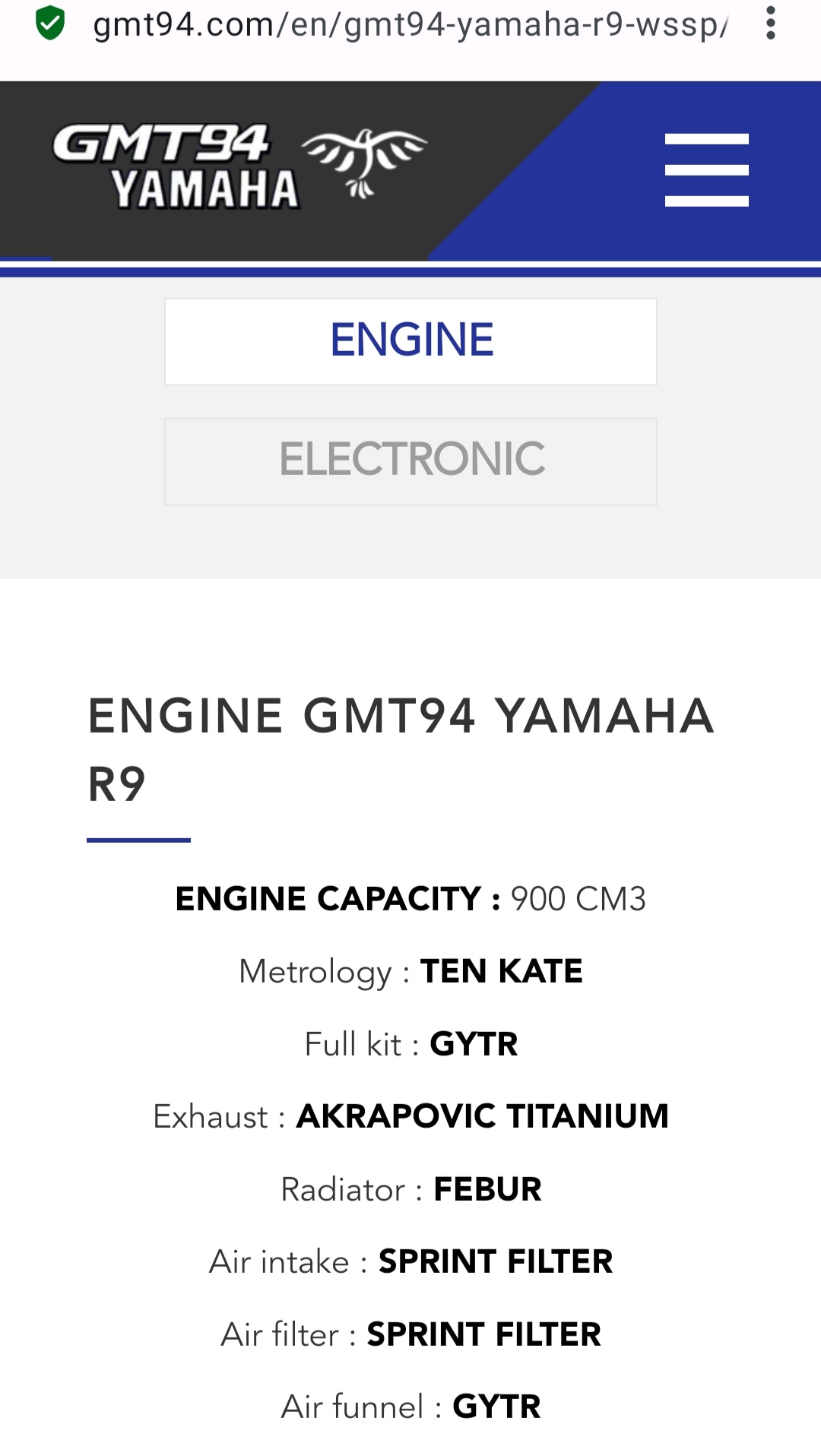
Task: Tap the green security shield icon
Action: click(x=50, y=24)
